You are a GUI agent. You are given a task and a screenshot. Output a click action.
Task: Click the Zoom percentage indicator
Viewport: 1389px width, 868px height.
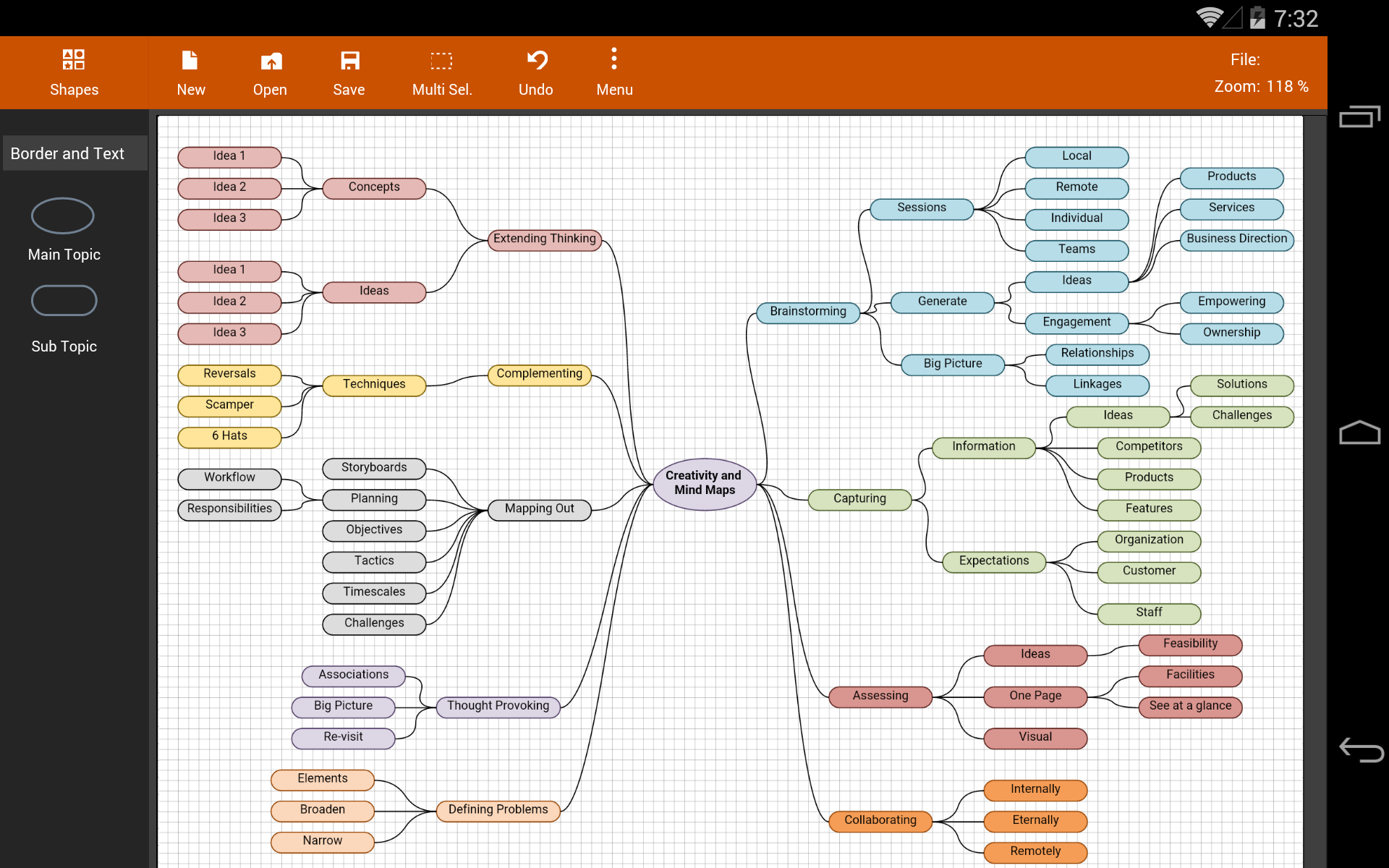tap(1261, 87)
